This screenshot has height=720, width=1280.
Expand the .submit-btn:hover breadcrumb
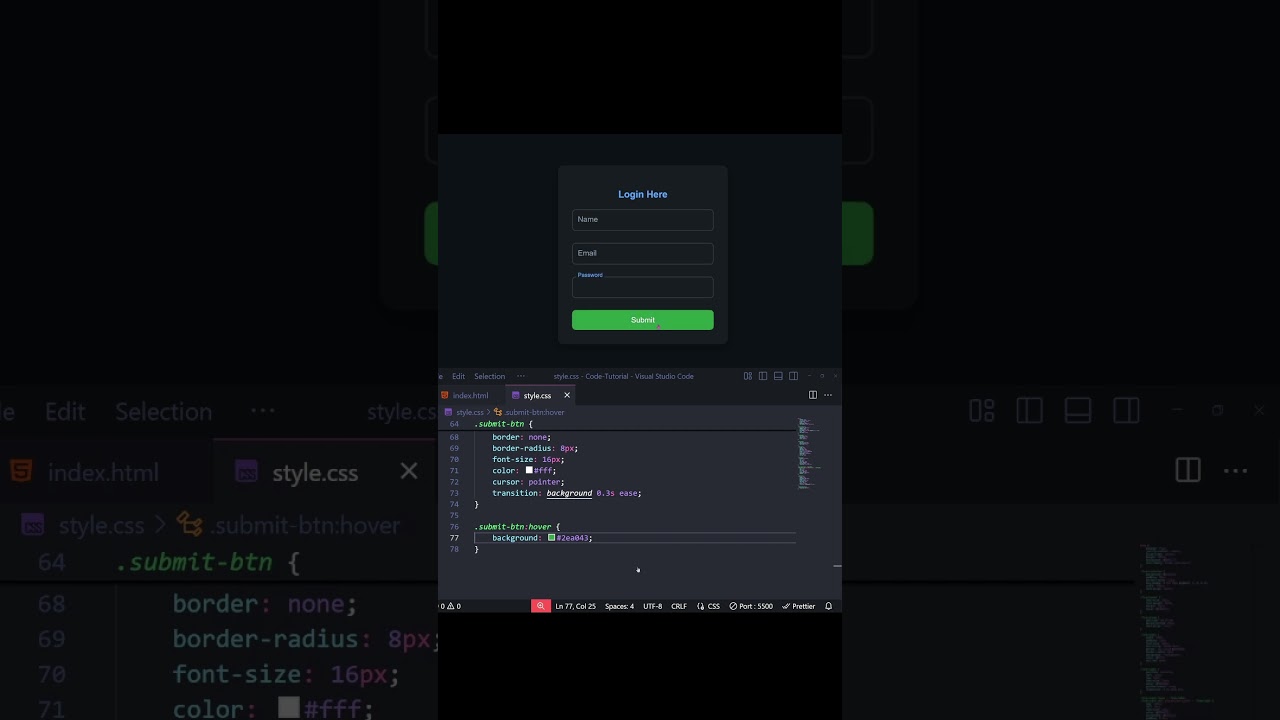[529, 412]
